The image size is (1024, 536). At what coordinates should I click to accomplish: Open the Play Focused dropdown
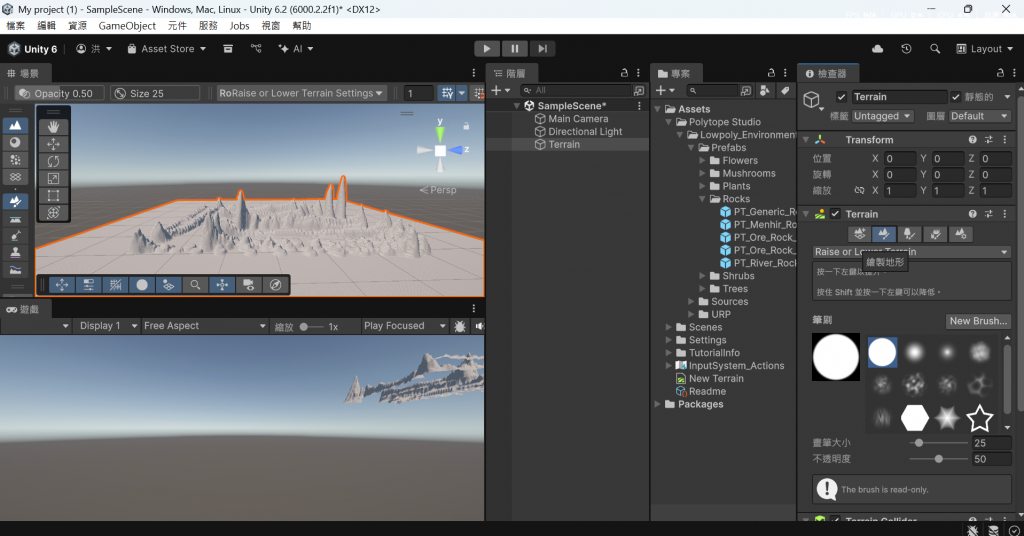pyautogui.click(x=405, y=326)
